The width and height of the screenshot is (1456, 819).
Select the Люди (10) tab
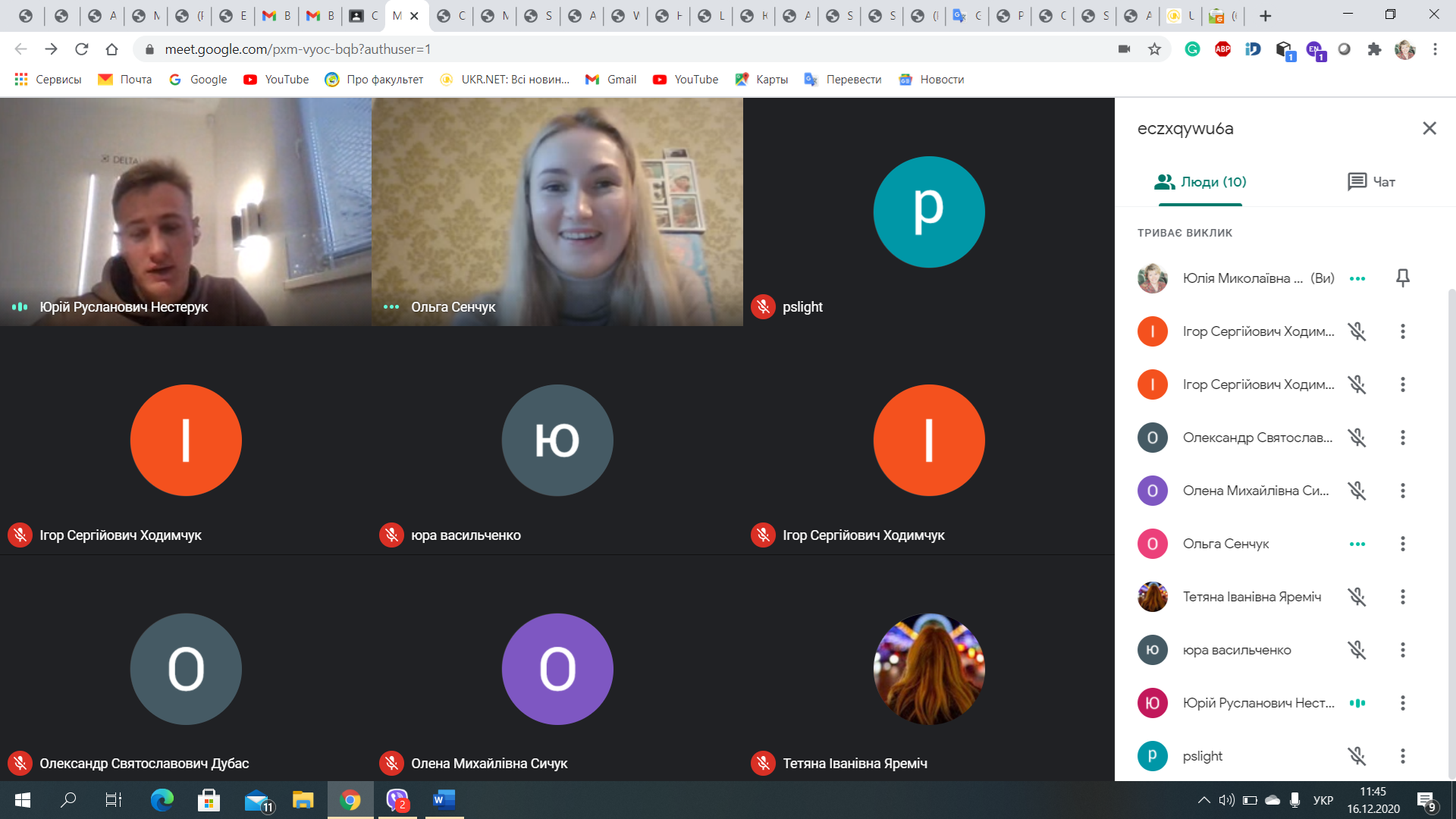click(x=1200, y=182)
